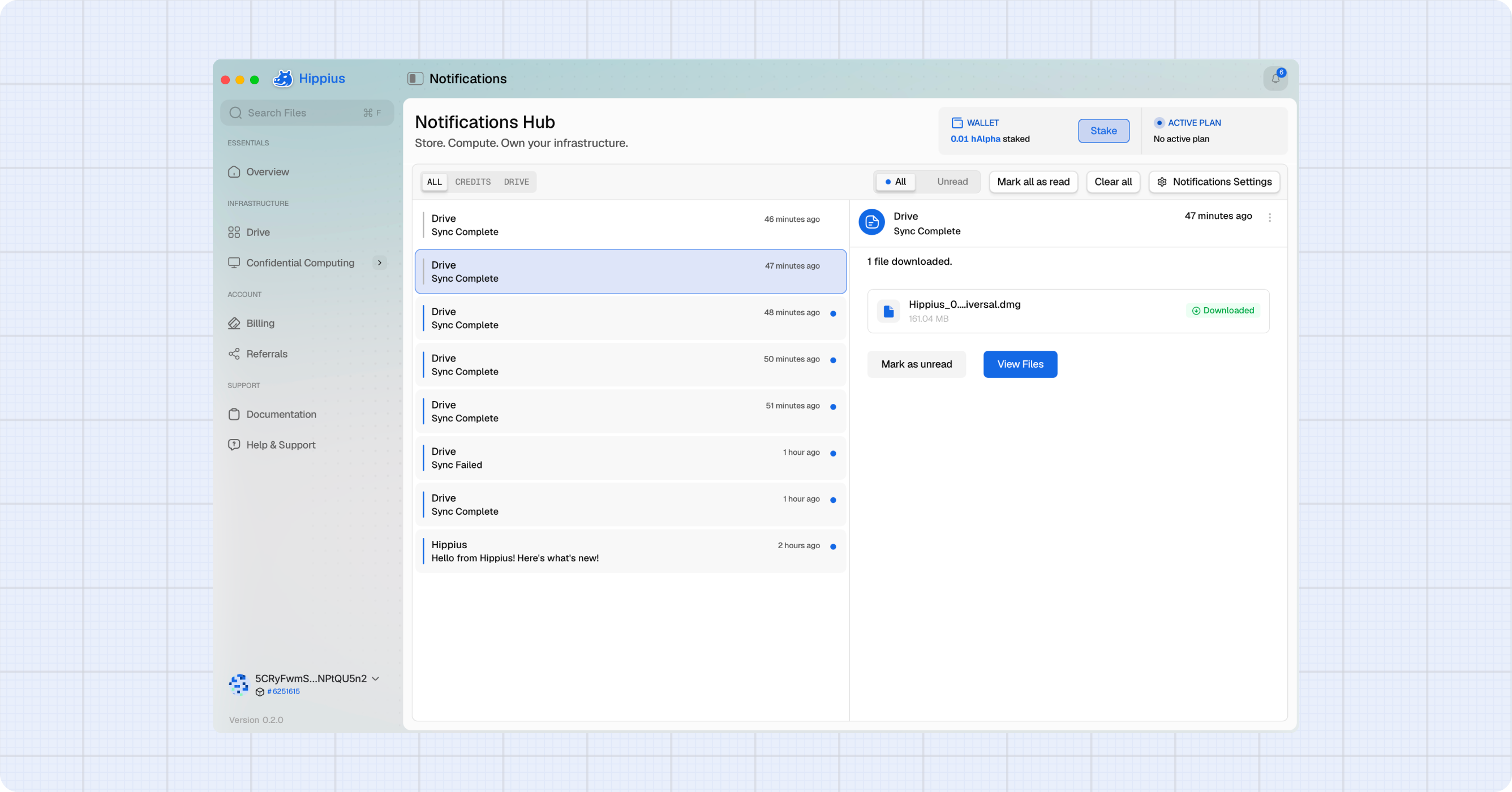Open the three-dot menu in notification detail

1270,218
